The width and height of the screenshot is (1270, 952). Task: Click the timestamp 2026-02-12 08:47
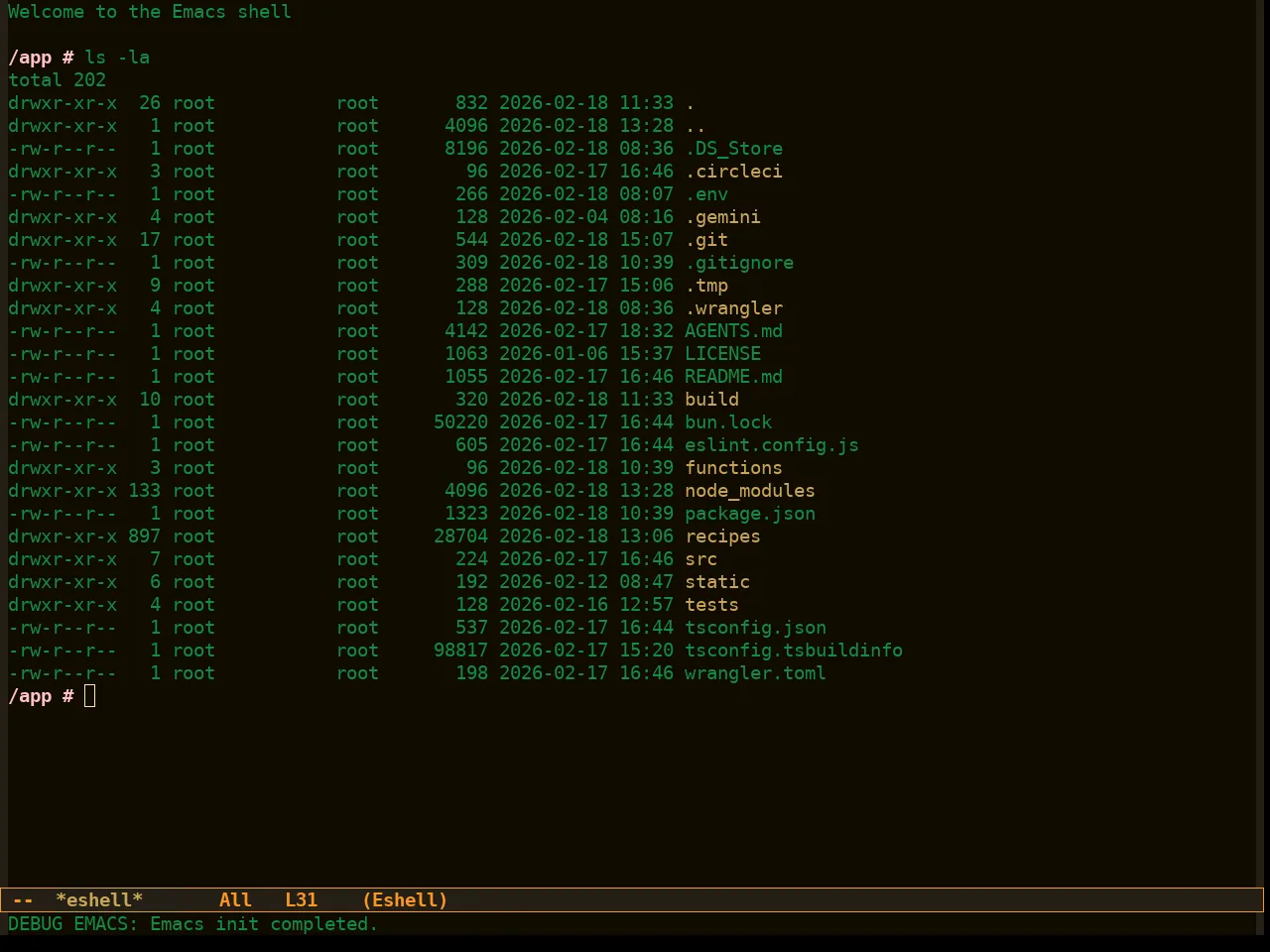coord(586,582)
